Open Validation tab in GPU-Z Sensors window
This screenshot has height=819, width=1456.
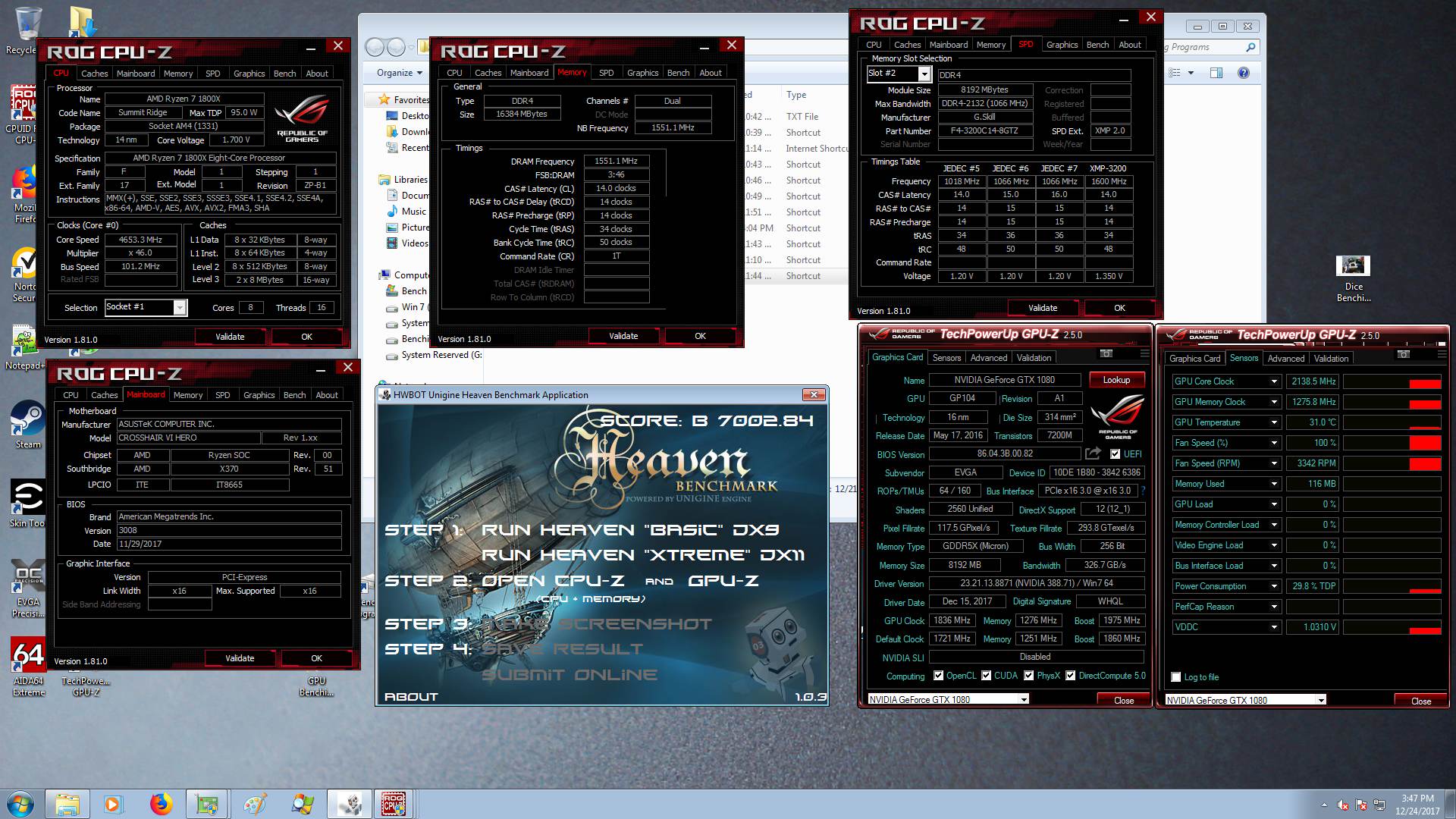pyautogui.click(x=1331, y=359)
